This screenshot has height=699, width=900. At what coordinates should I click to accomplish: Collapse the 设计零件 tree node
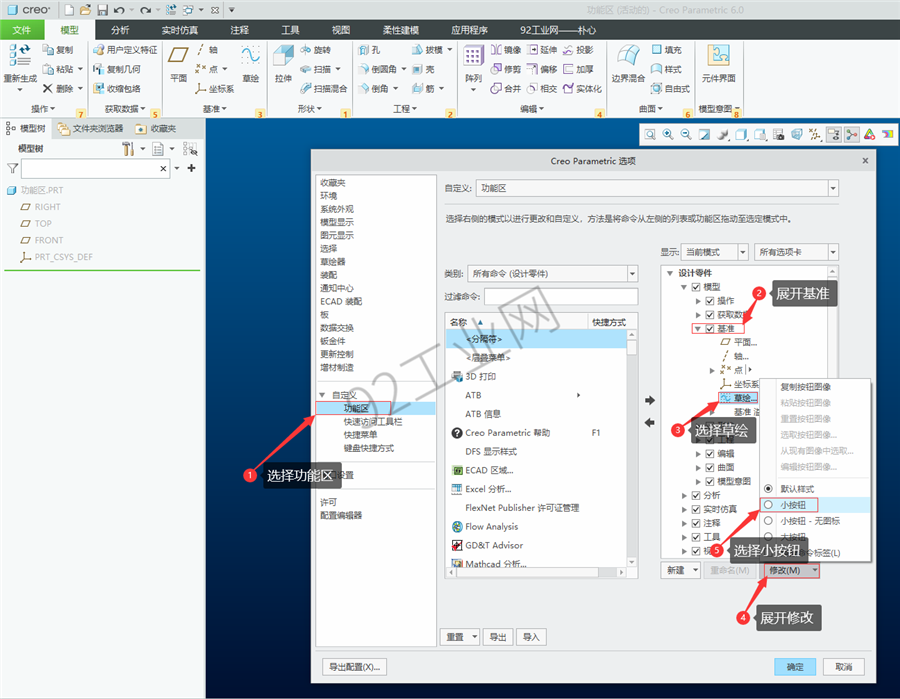coord(669,273)
